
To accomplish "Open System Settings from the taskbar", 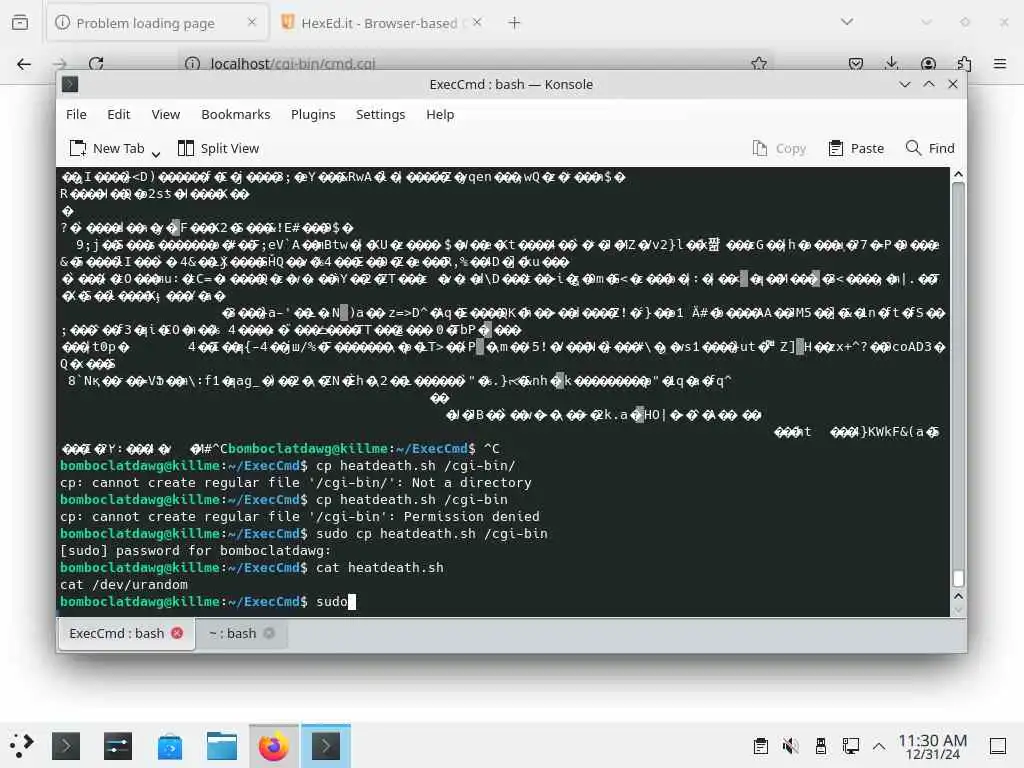I will click(118, 746).
